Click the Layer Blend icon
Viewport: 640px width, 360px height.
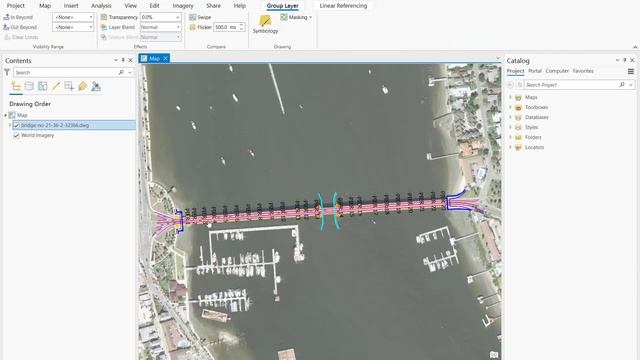click(x=104, y=27)
